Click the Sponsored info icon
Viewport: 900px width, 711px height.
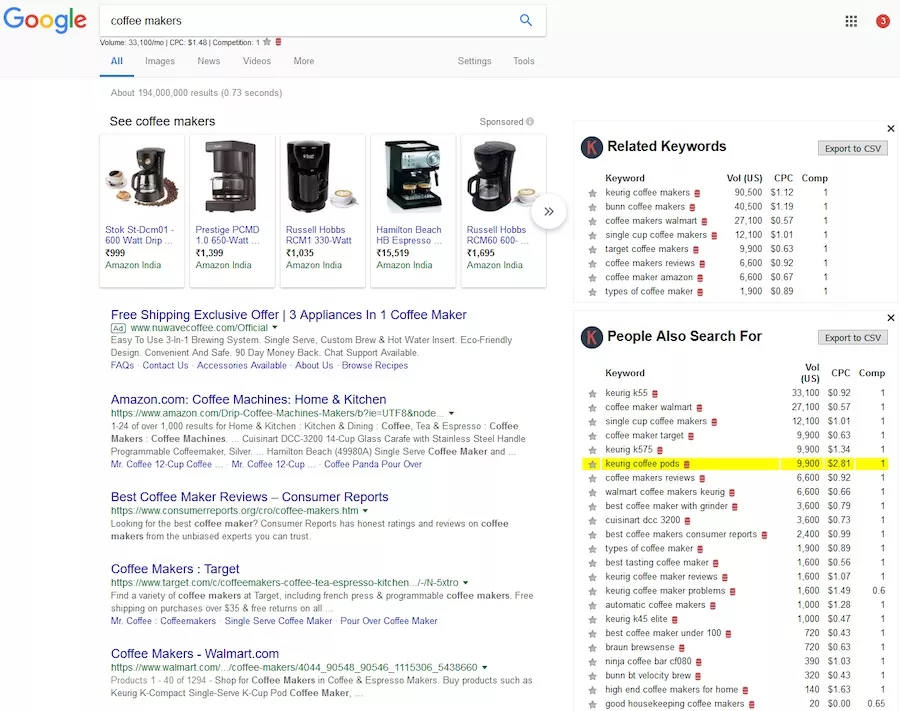tap(530, 122)
